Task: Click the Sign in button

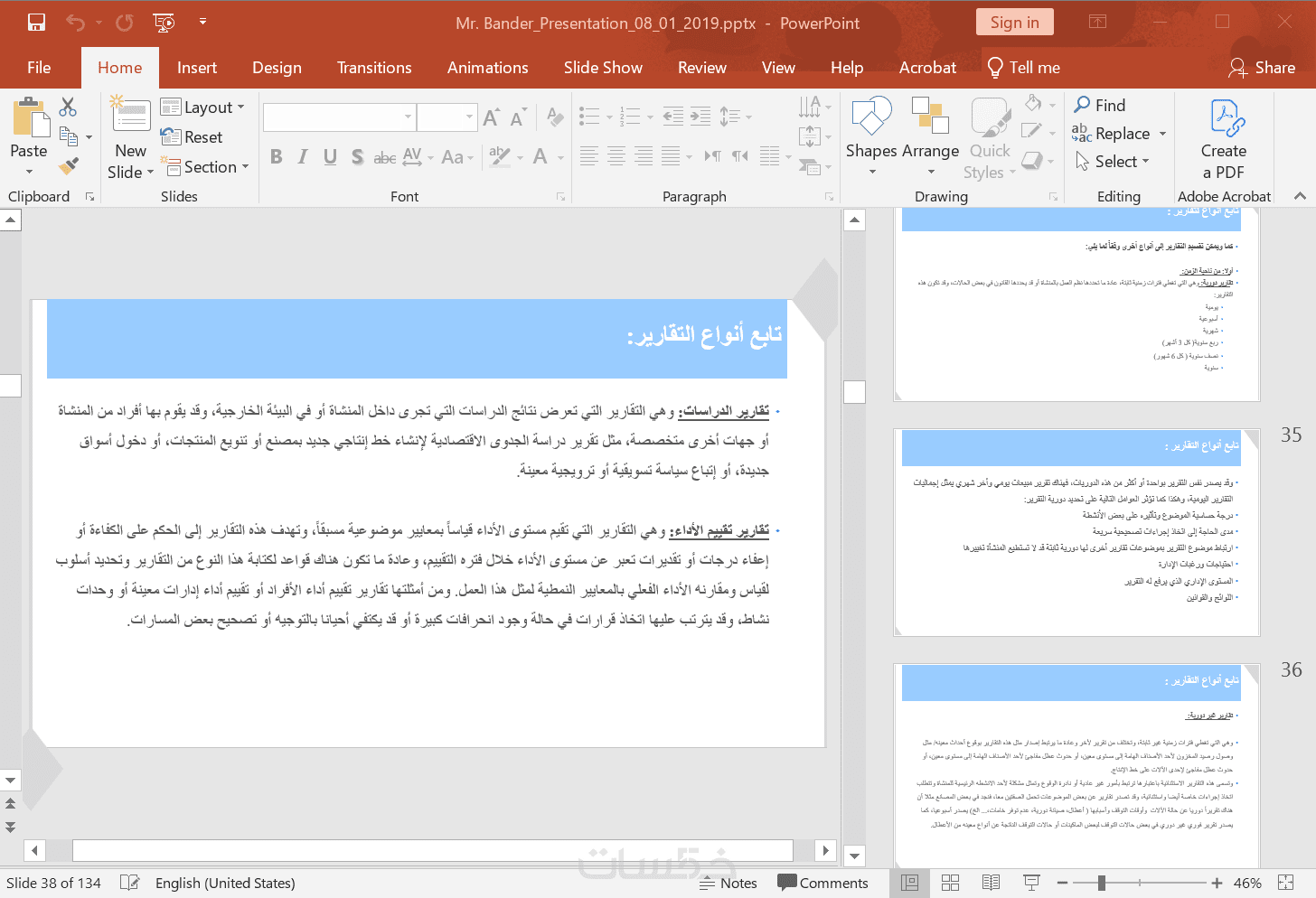Action: pos(1015,23)
